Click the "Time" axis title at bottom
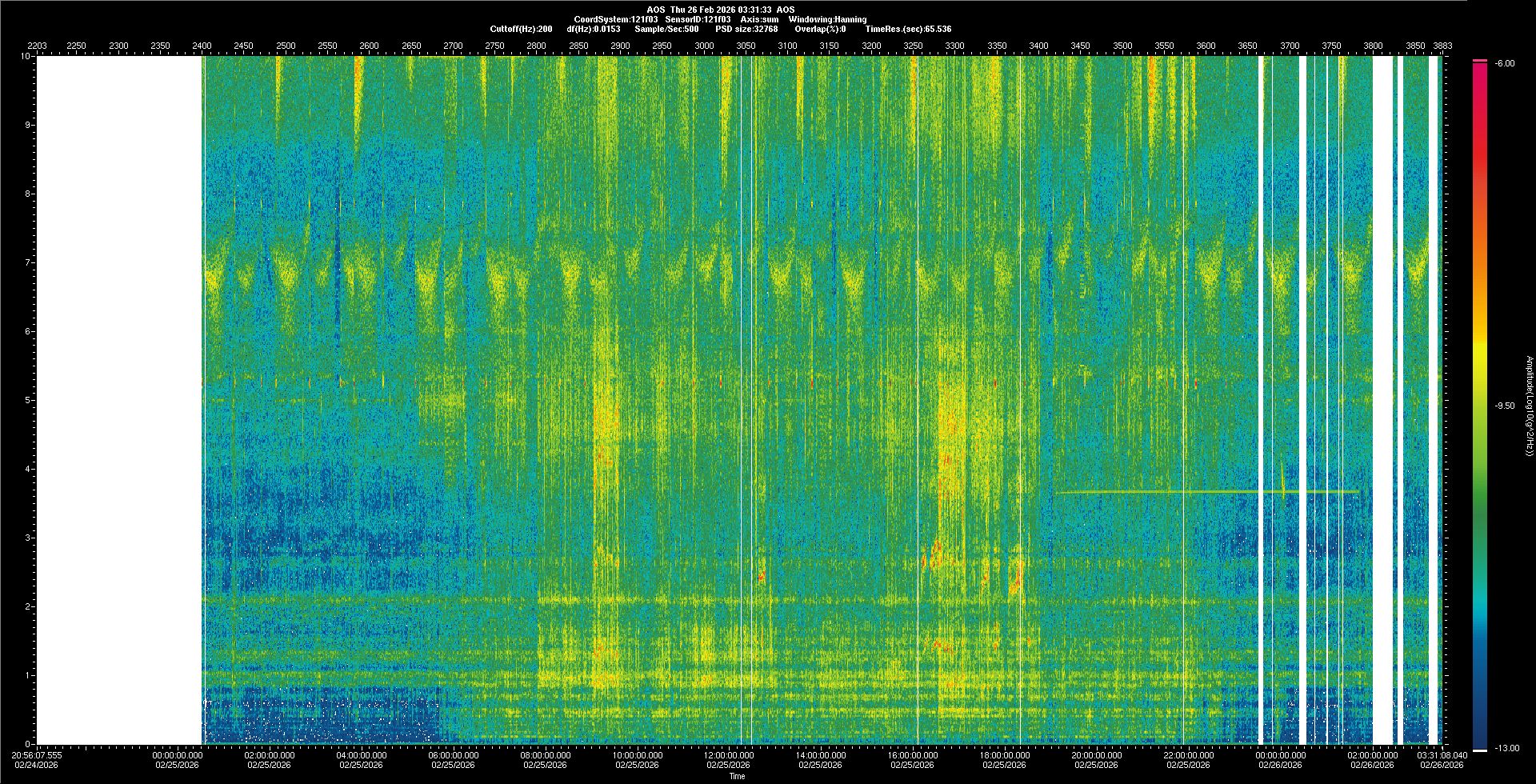This screenshot has width=1536, height=784. (x=737, y=776)
